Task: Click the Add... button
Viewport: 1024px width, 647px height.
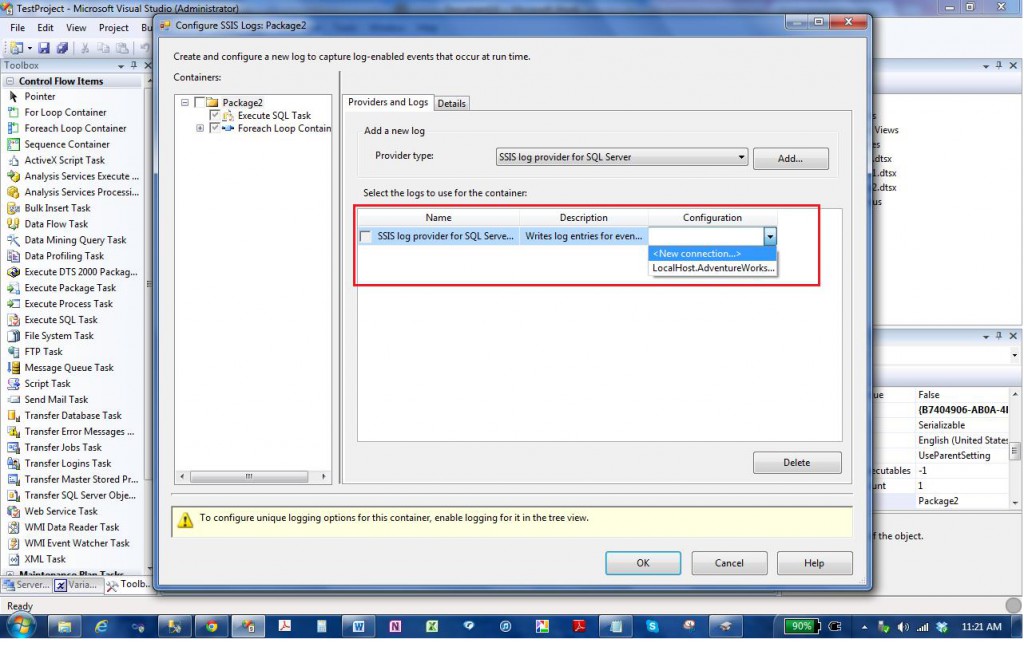Action: click(790, 158)
